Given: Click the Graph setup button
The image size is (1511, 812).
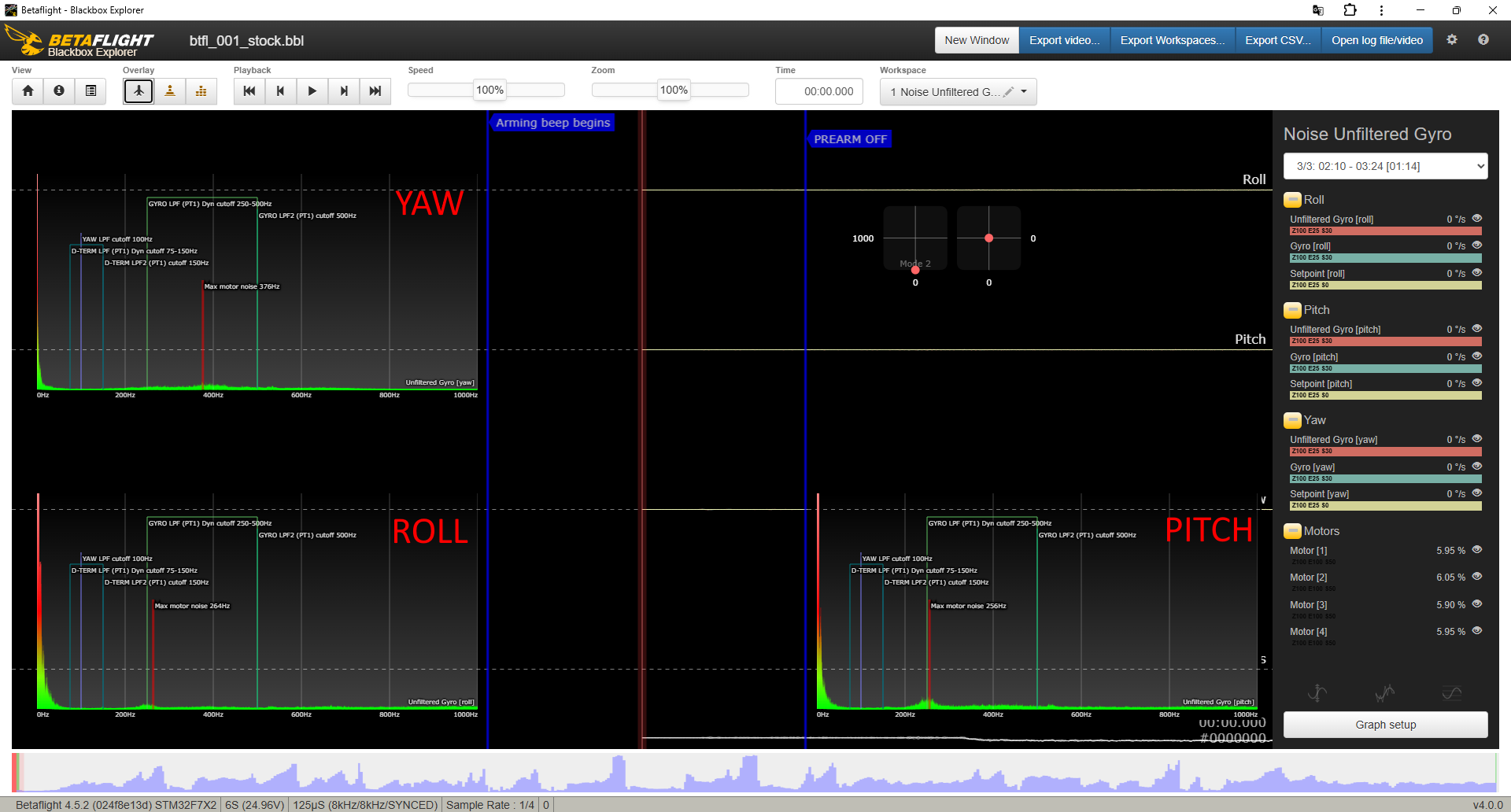Looking at the screenshot, I should (1385, 725).
